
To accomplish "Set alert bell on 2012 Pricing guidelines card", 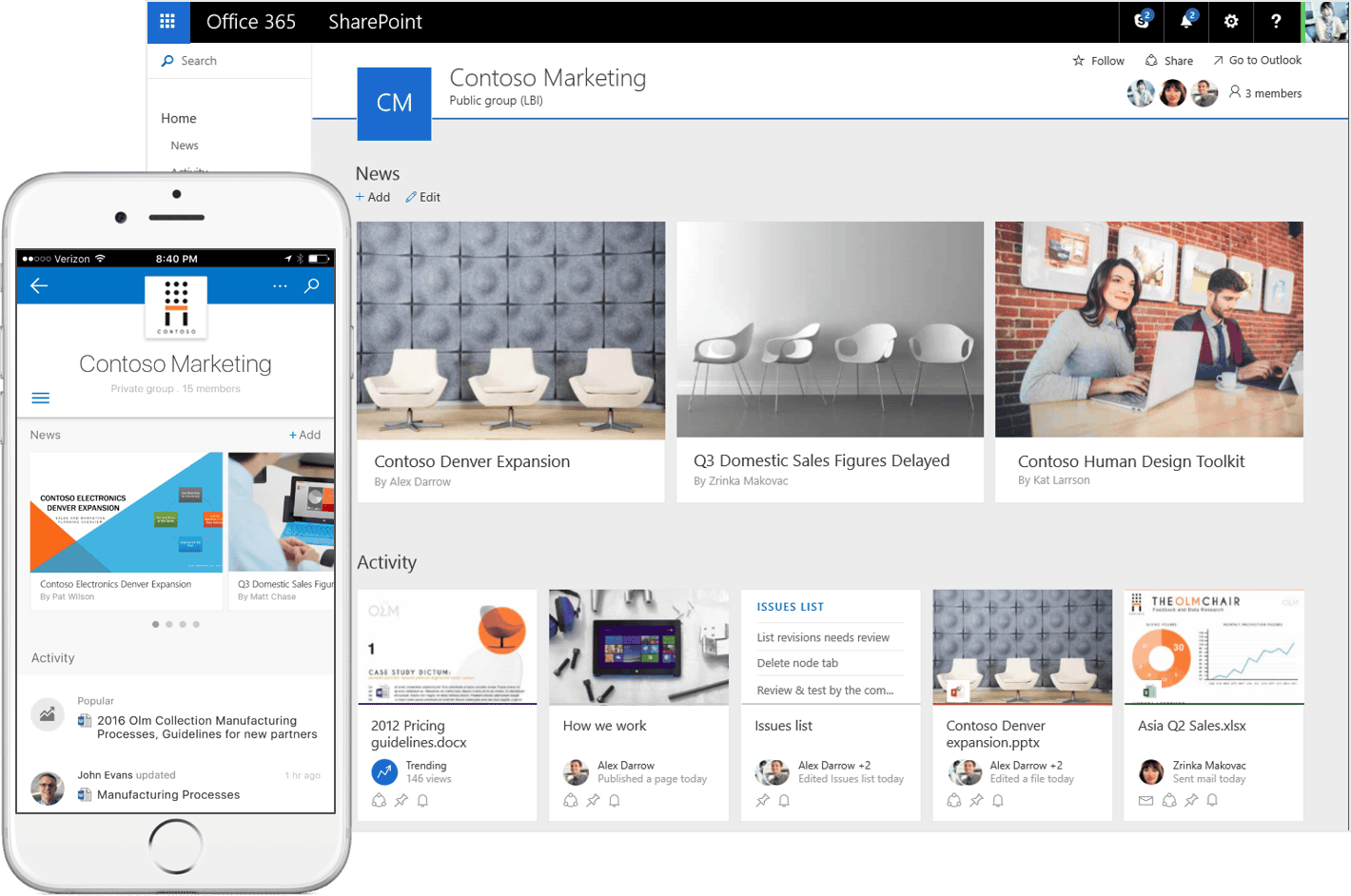I will coord(423,801).
